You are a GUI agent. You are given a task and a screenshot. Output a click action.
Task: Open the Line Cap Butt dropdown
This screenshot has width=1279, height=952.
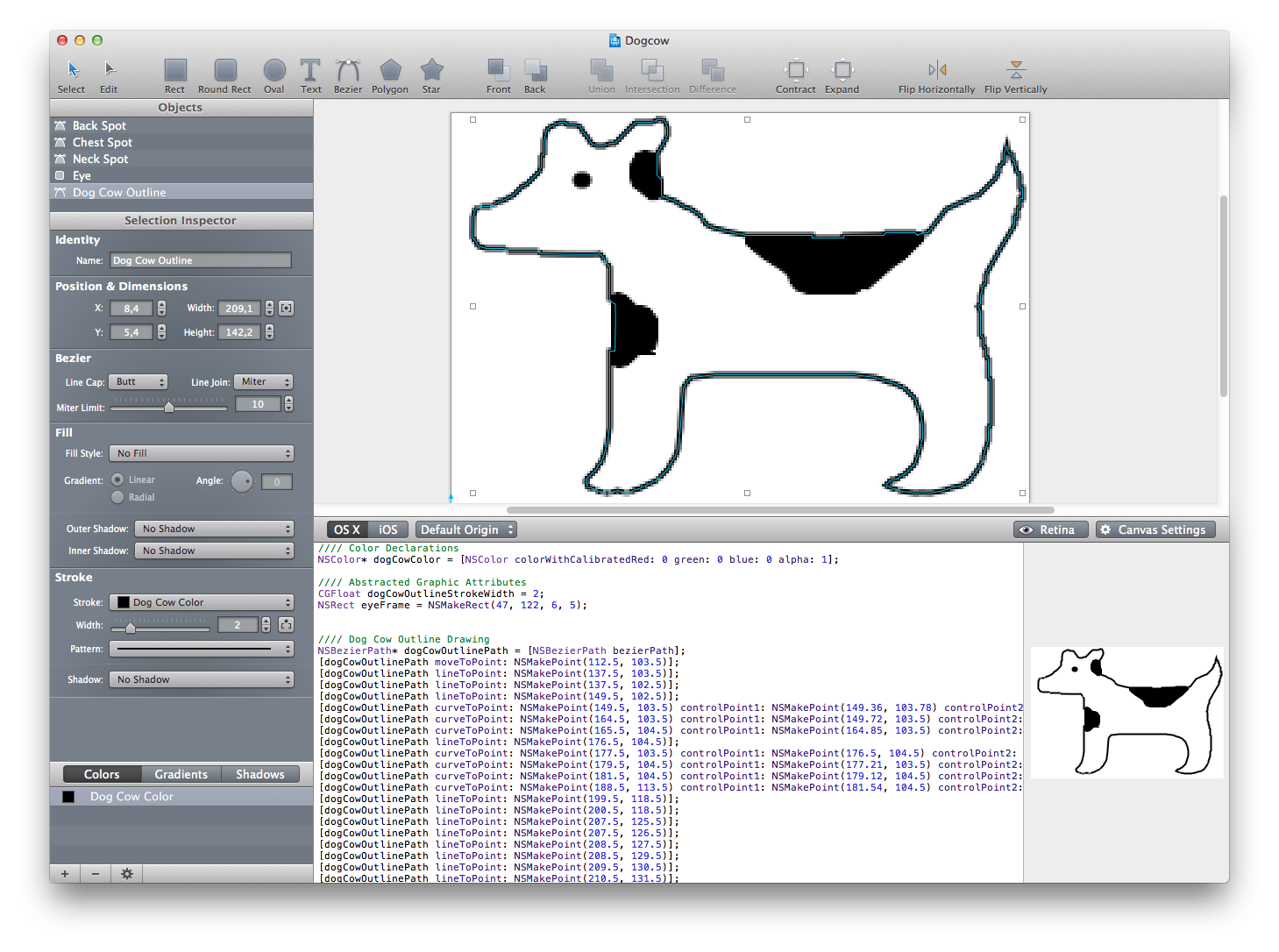(139, 381)
